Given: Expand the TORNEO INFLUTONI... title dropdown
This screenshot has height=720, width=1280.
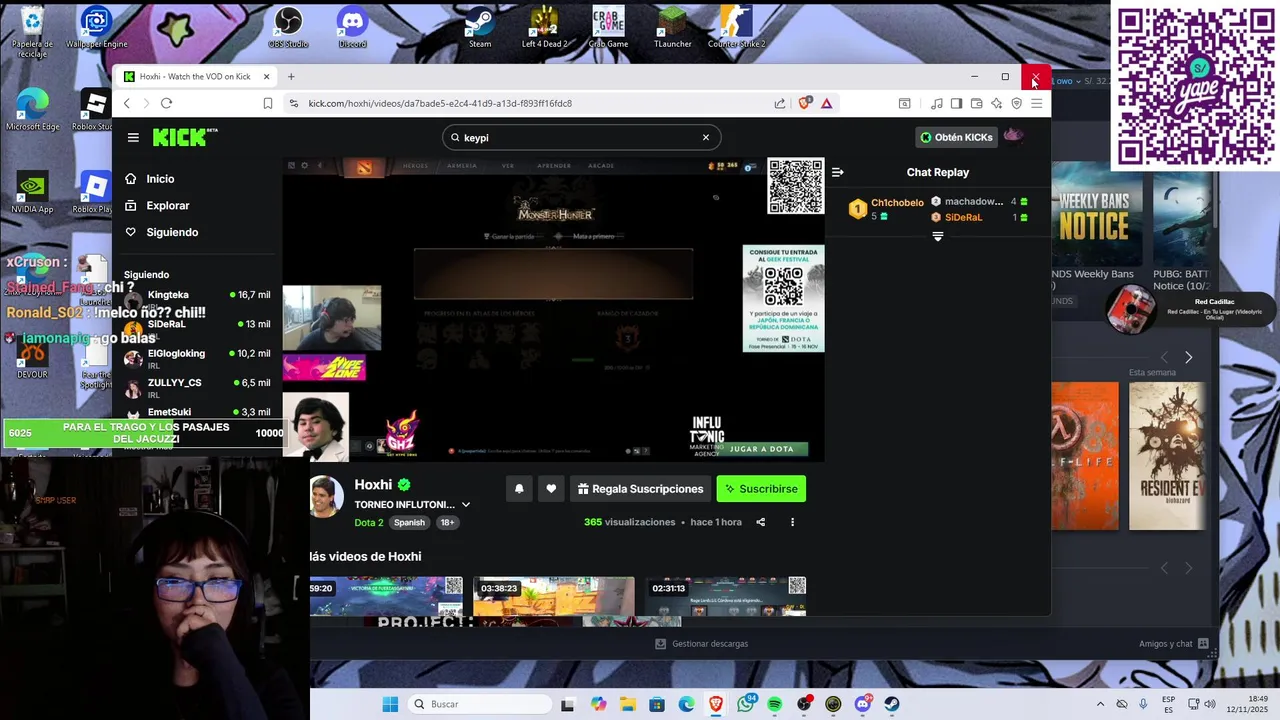Looking at the screenshot, I should tap(466, 505).
